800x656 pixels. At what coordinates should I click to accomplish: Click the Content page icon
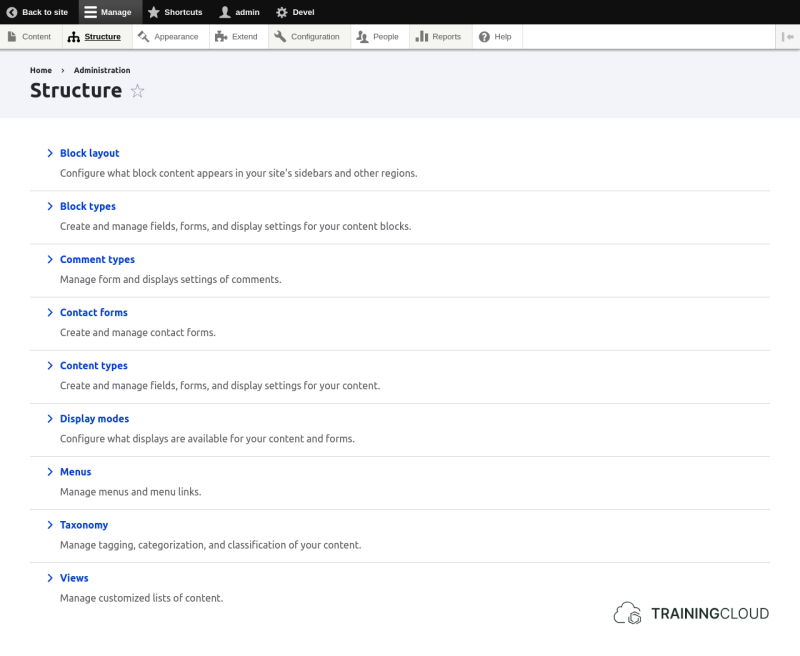tap(12, 36)
